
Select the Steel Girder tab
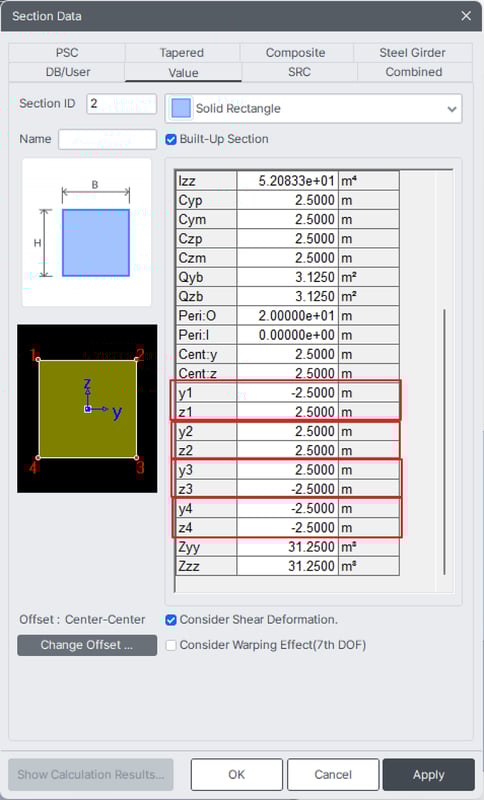pyautogui.click(x=413, y=53)
